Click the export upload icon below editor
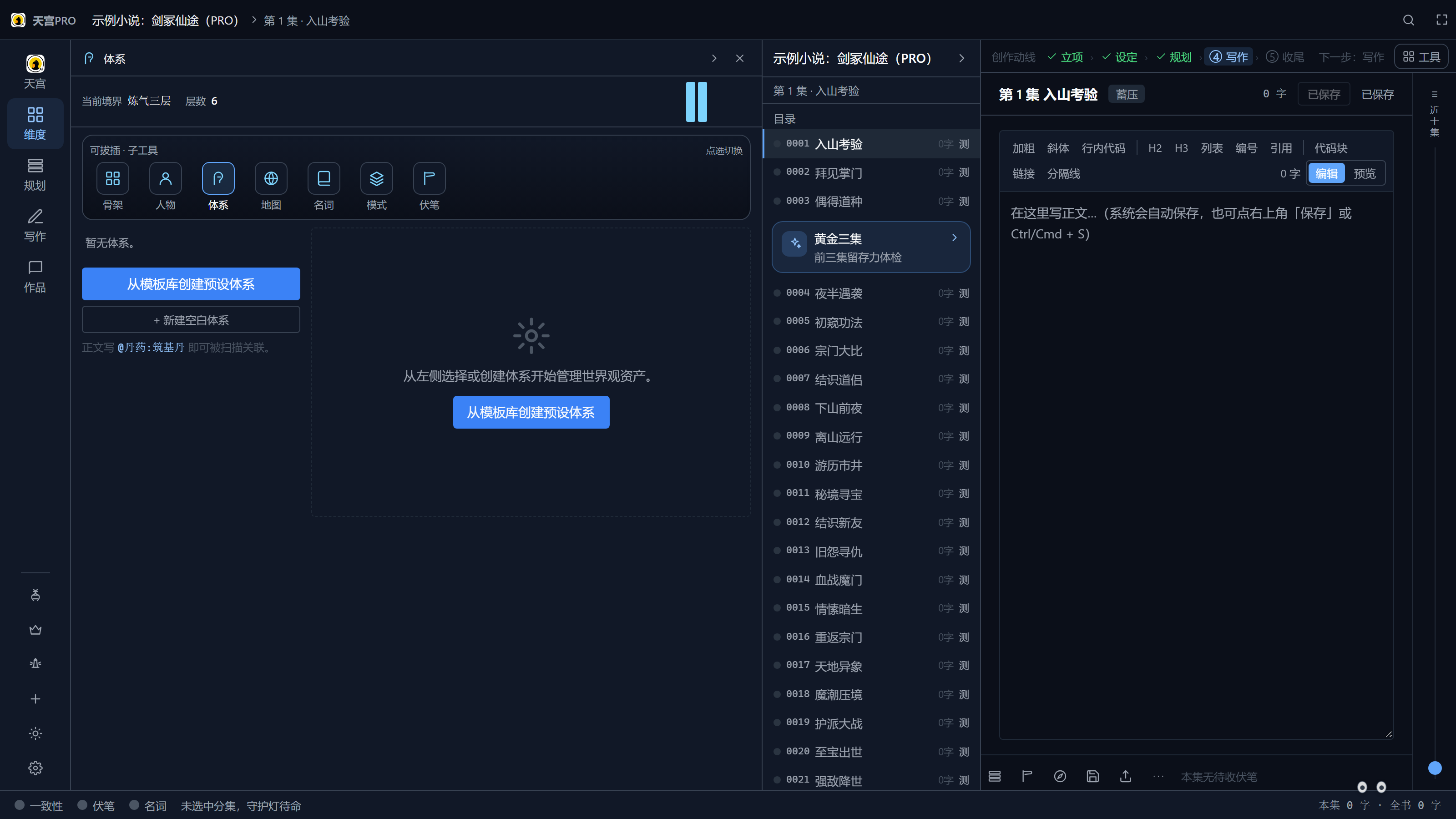1456x819 pixels. (1125, 777)
